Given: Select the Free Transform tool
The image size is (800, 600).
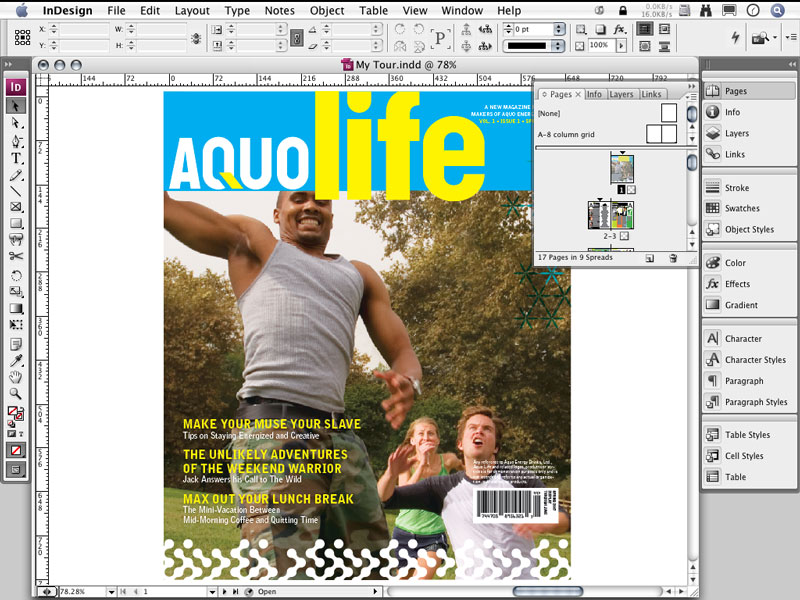Looking at the screenshot, I should pyautogui.click(x=16, y=325).
